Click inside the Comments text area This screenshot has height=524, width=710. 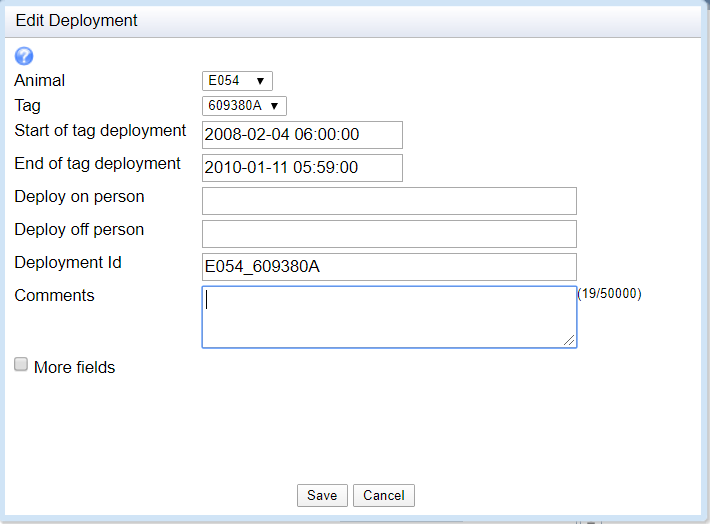click(x=389, y=317)
